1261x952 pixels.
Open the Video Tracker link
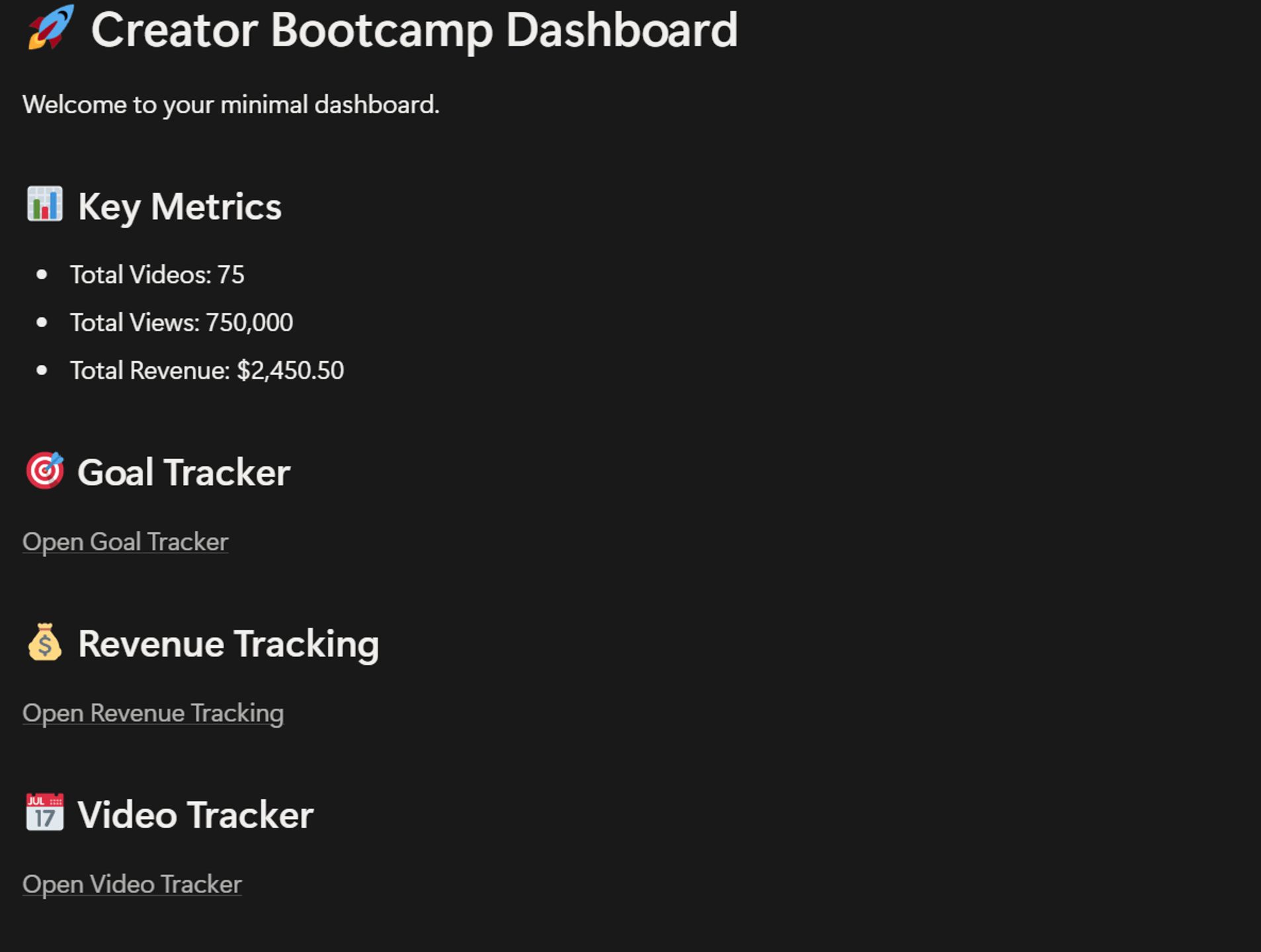click(x=132, y=885)
